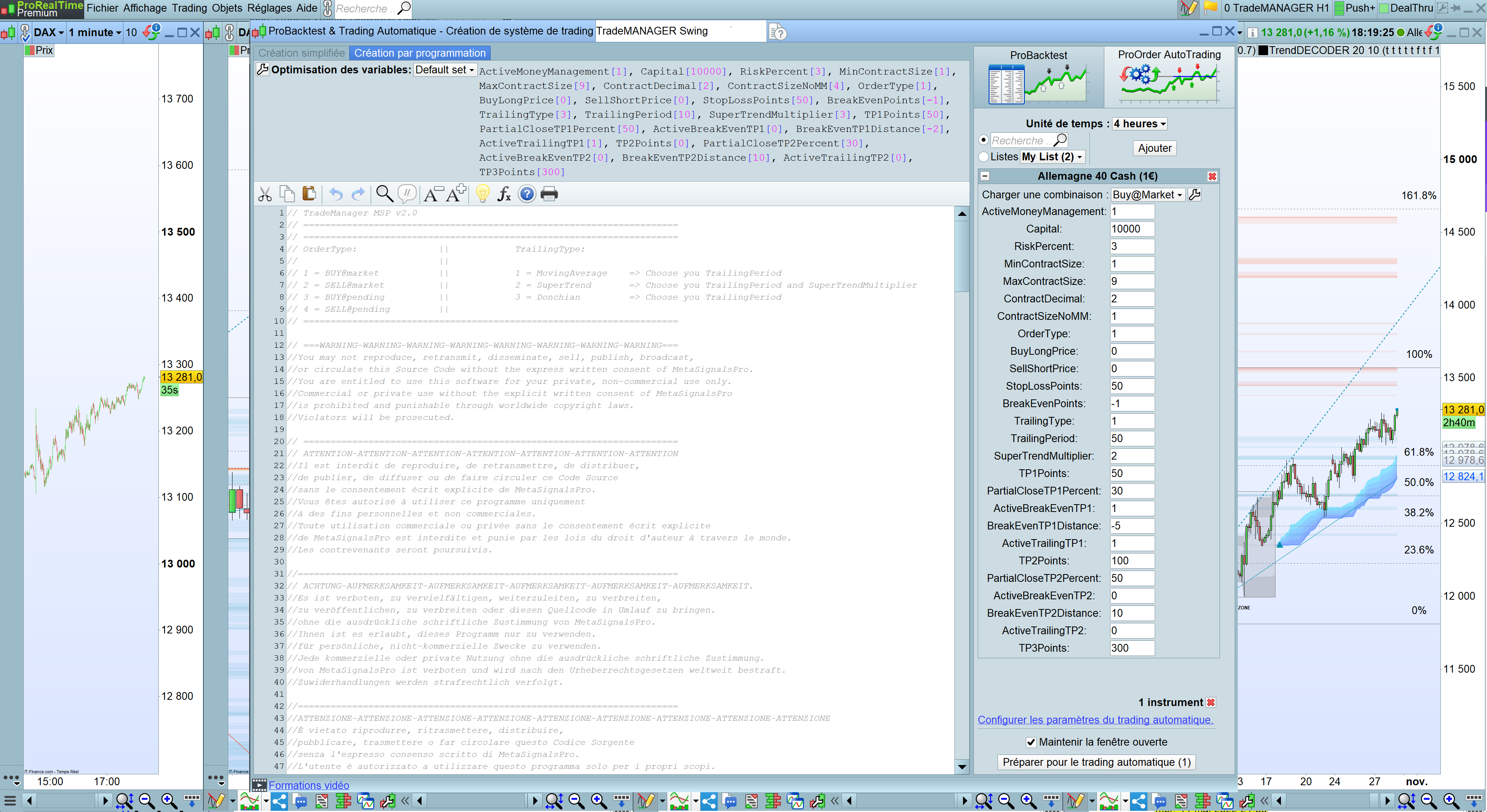
Task: Tick 'Maintenir la fenêtre ouverte' checkbox
Action: pos(1031,742)
